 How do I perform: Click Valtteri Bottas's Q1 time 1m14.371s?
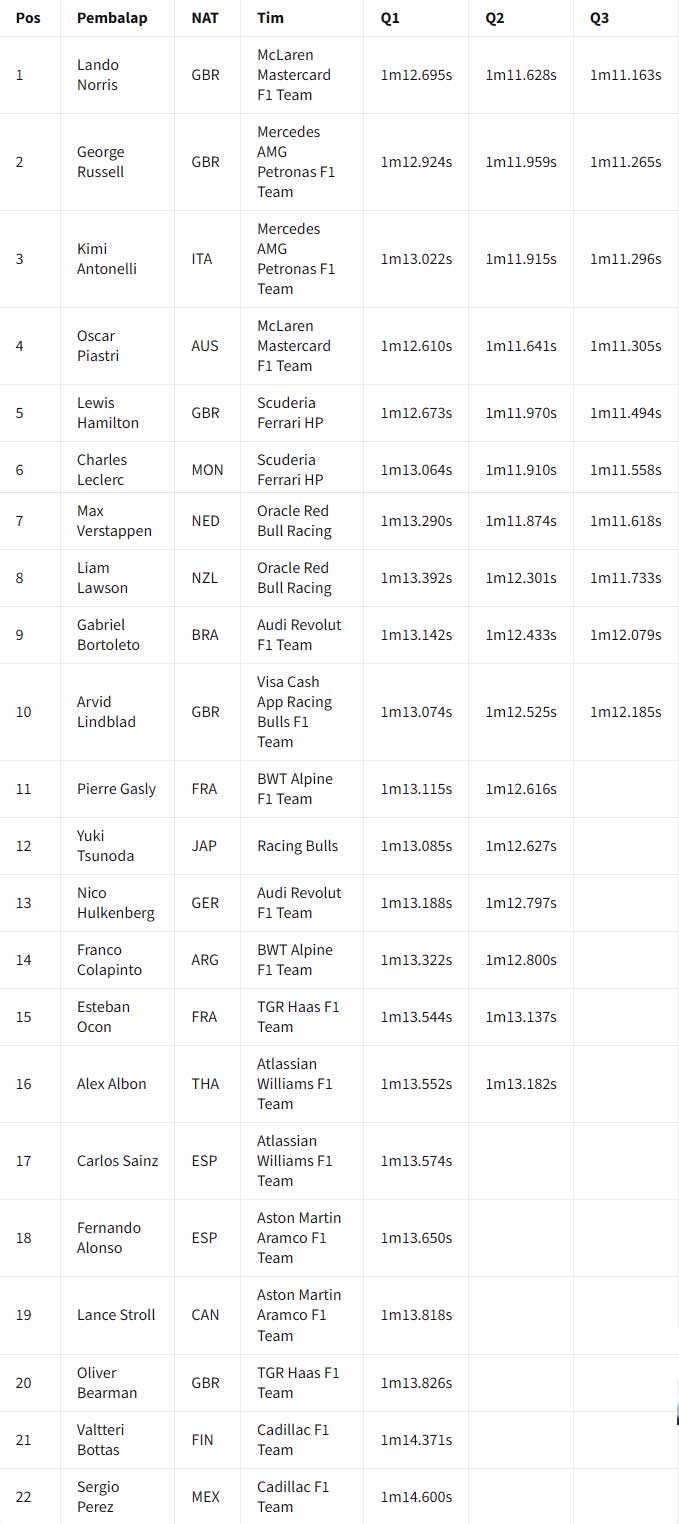click(417, 1440)
